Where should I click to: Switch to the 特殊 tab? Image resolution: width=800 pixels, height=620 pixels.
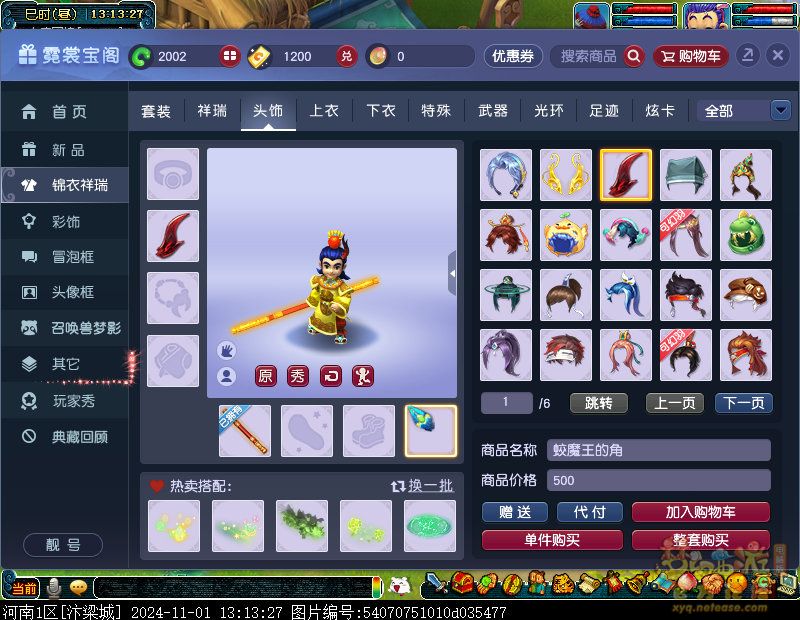click(x=436, y=111)
